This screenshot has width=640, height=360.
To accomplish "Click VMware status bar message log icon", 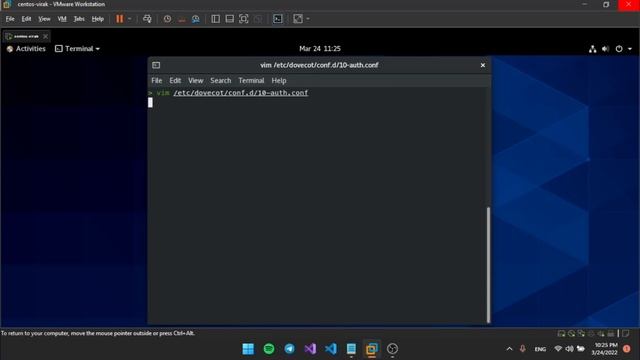I will click(x=626, y=333).
